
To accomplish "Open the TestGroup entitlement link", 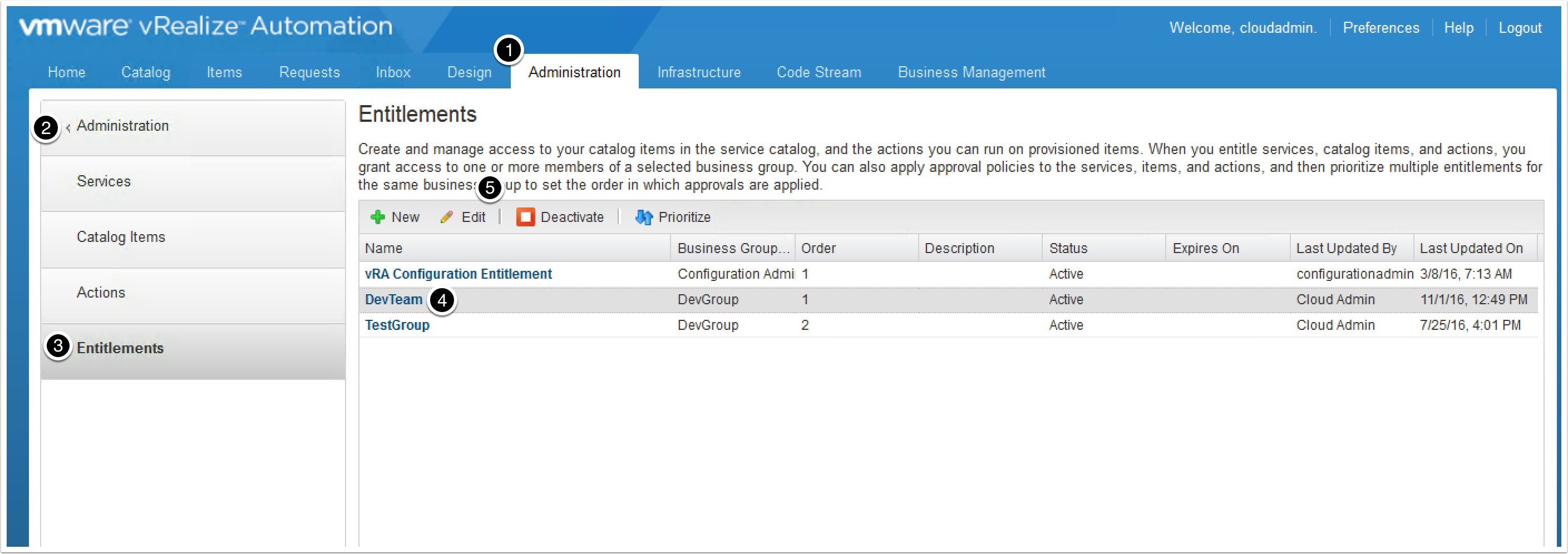I will point(397,325).
